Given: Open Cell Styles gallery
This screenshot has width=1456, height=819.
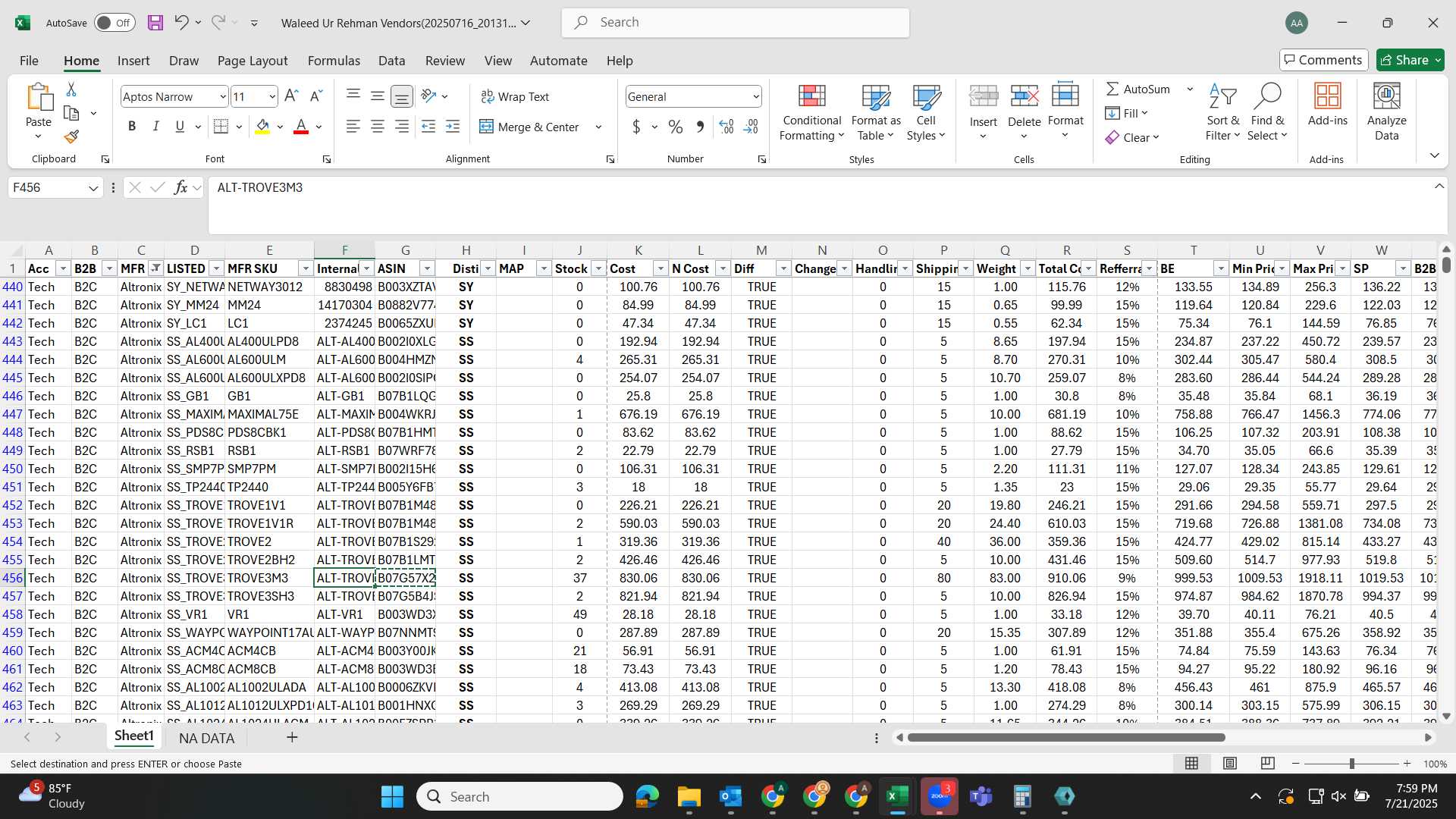Looking at the screenshot, I should point(926,112).
